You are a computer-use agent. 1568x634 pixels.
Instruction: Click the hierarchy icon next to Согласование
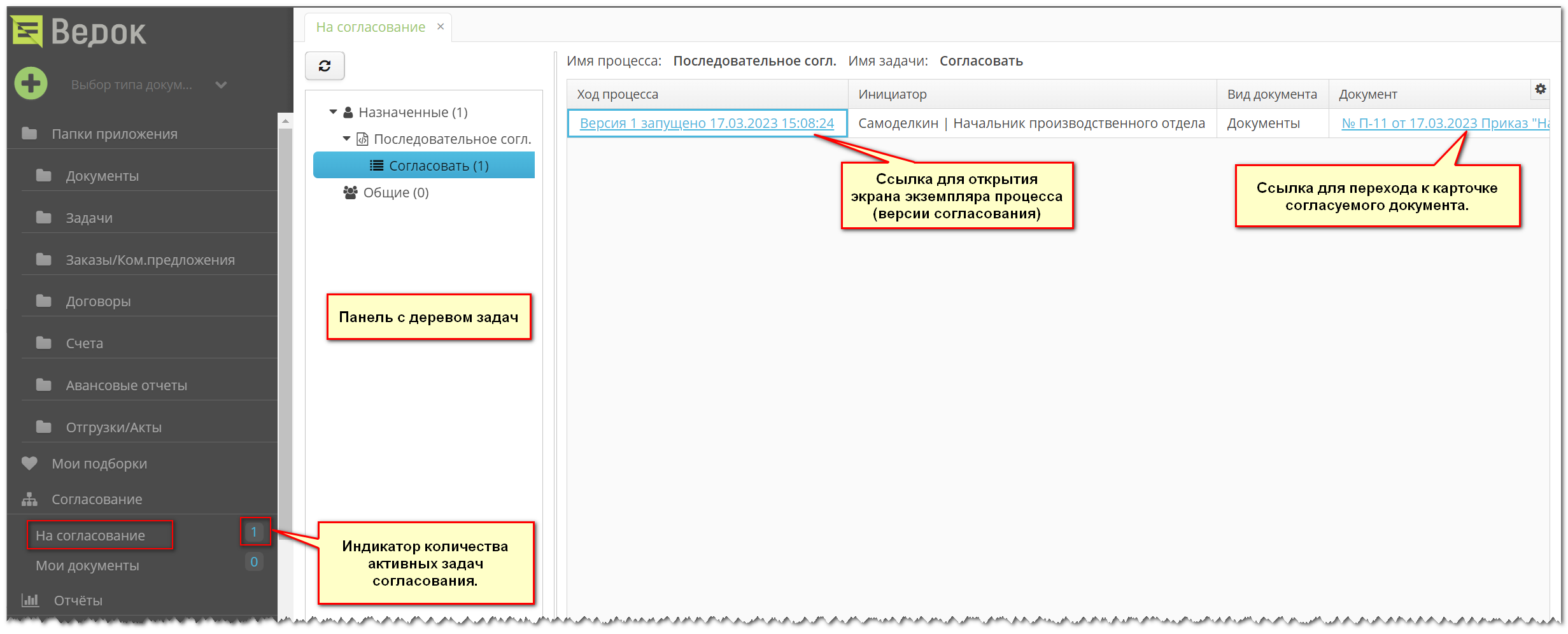[x=29, y=499]
